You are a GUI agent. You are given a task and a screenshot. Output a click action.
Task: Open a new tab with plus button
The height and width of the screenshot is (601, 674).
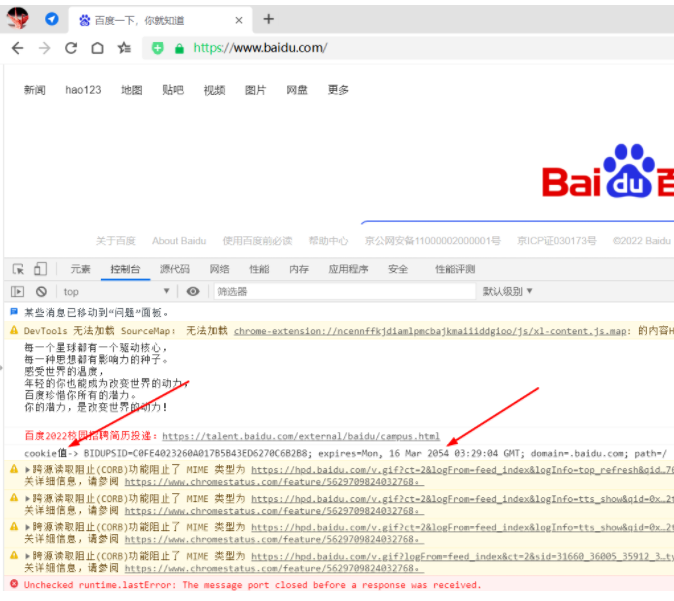[269, 19]
